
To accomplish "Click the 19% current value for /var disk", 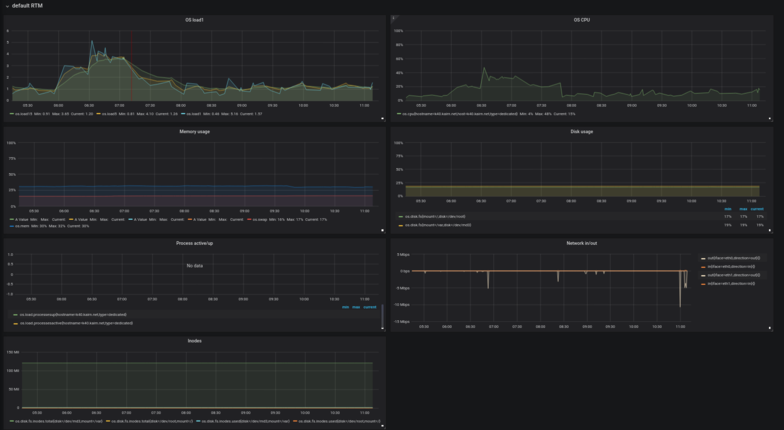I will [760, 225].
